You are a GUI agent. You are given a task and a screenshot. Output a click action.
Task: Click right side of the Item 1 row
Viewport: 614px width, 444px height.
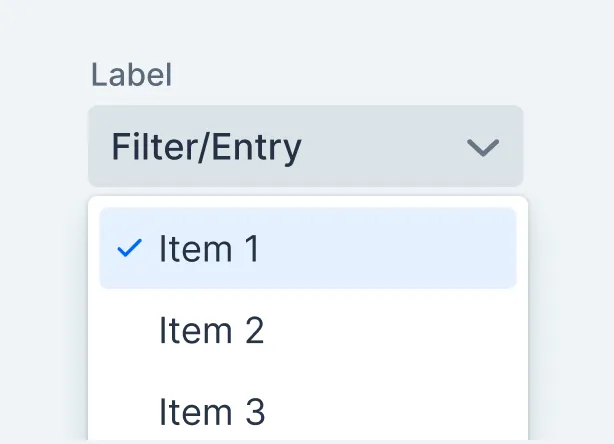pos(440,248)
